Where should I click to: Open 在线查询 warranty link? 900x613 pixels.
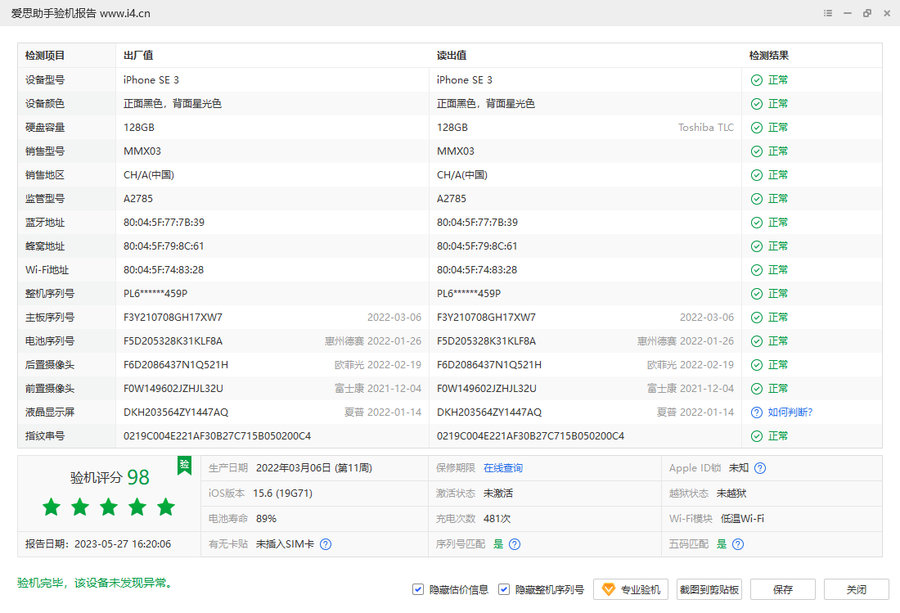[x=503, y=468]
